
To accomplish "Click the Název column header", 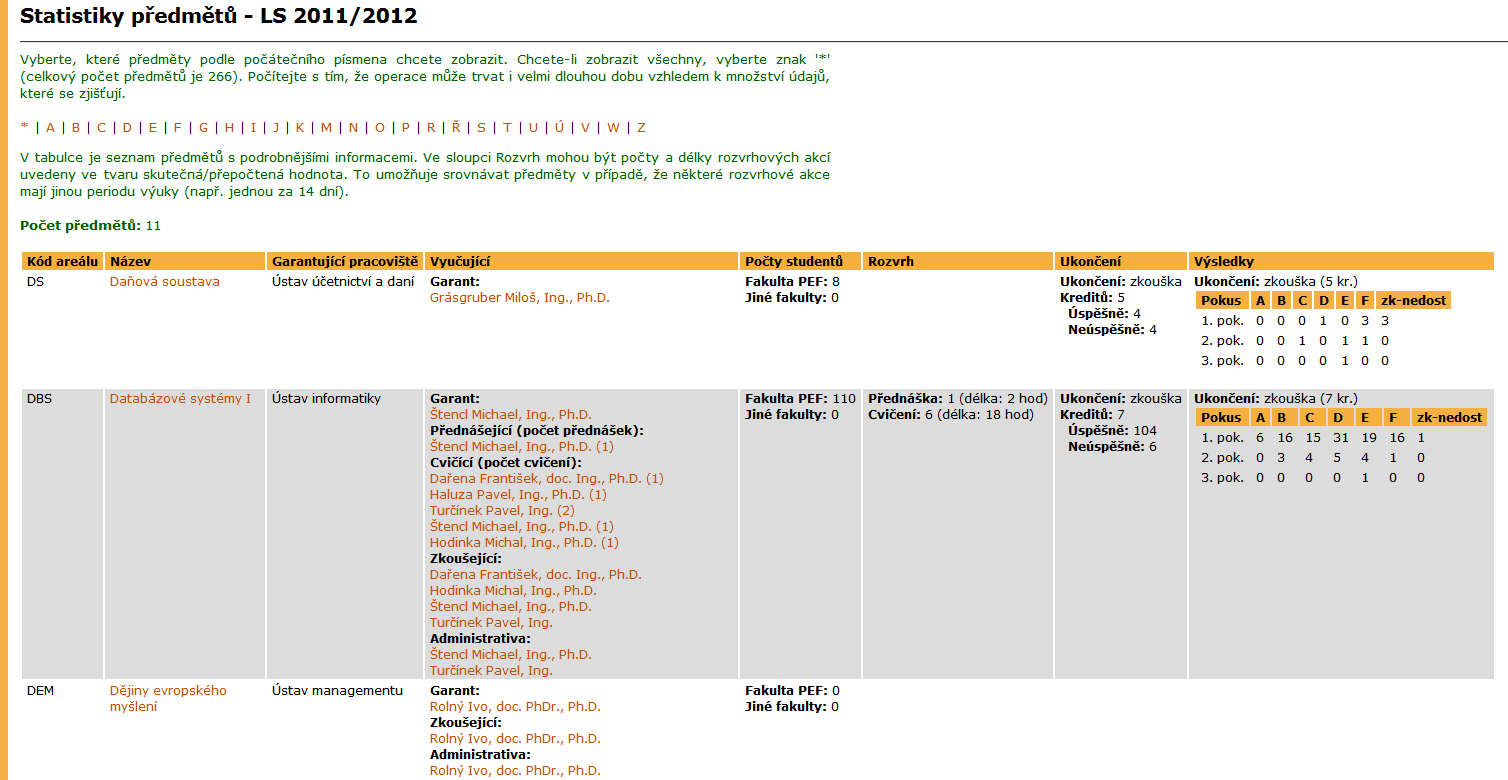I will click(x=184, y=261).
